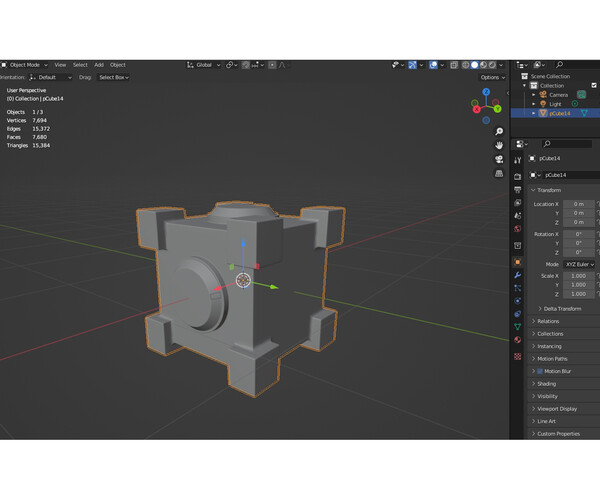Image resolution: width=600 pixels, height=500 pixels.
Task: Open the Object properties orange square tab
Action: (x=517, y=261)
